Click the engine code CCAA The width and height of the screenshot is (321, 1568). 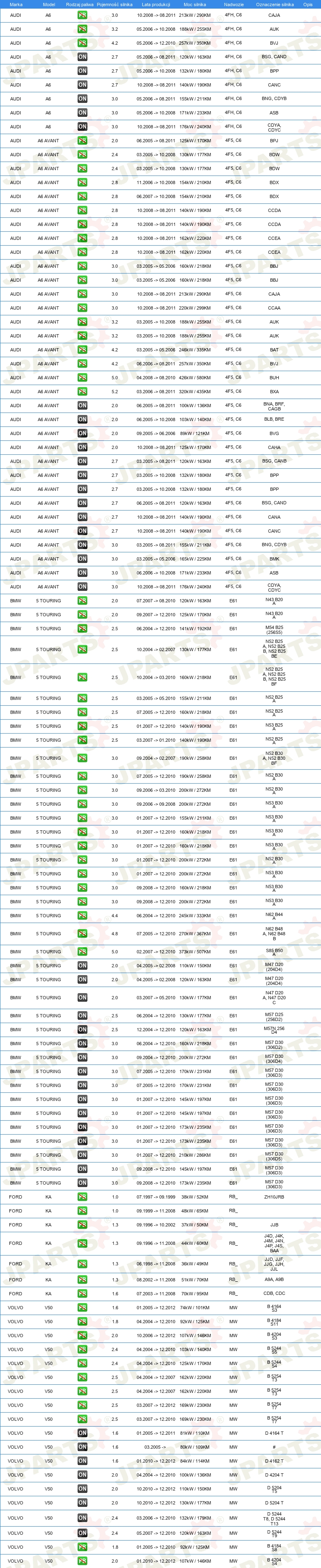[x=274, y=308]
